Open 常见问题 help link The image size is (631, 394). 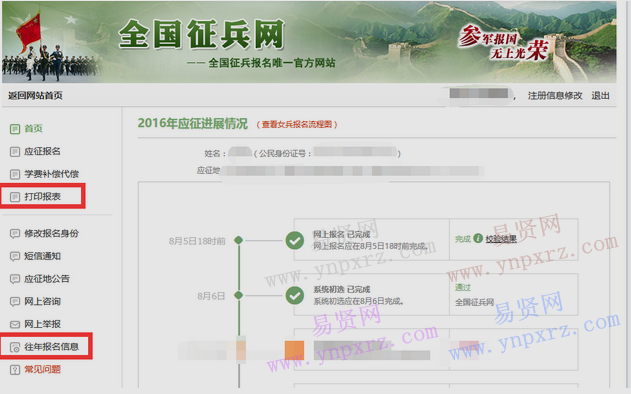tap(42, 369)
